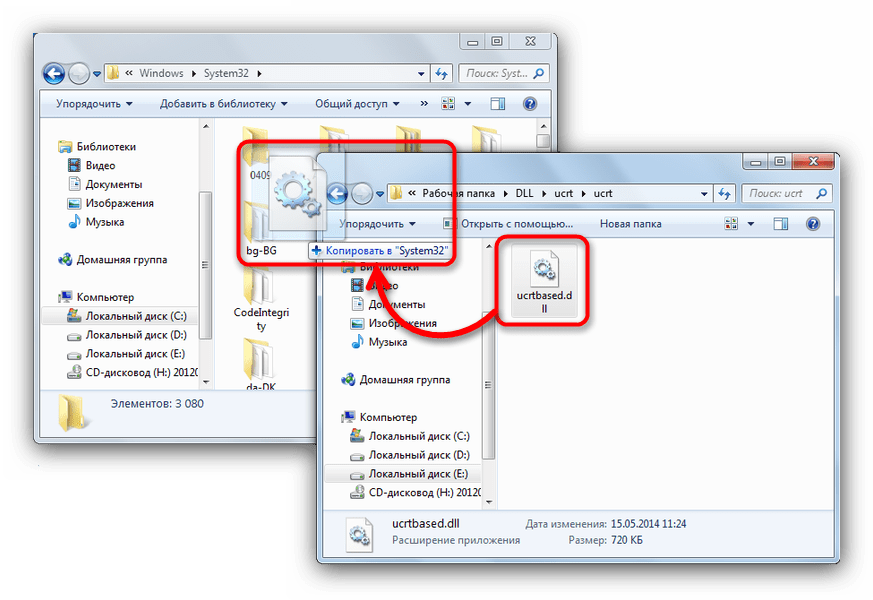The width and height of the screenshot is (873, 600).
Task: Select 'Локальный диск (D:)' in System32 window
Action: pyautogui.click(x=127, y=335)
